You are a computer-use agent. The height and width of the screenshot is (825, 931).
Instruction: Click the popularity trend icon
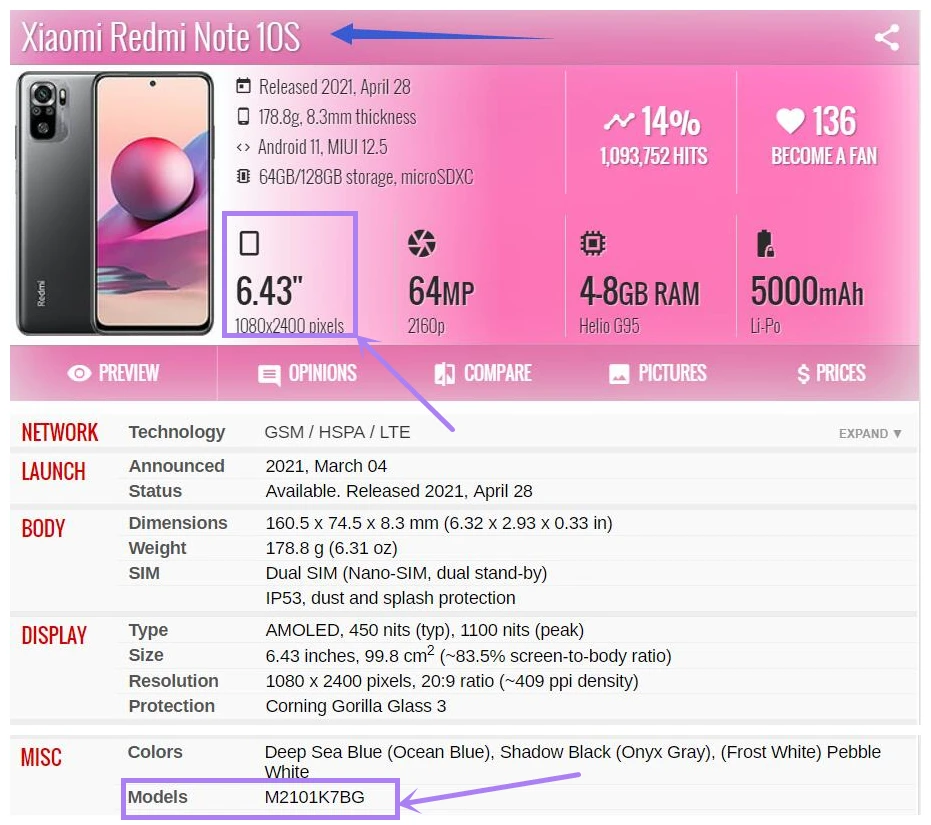619,121
